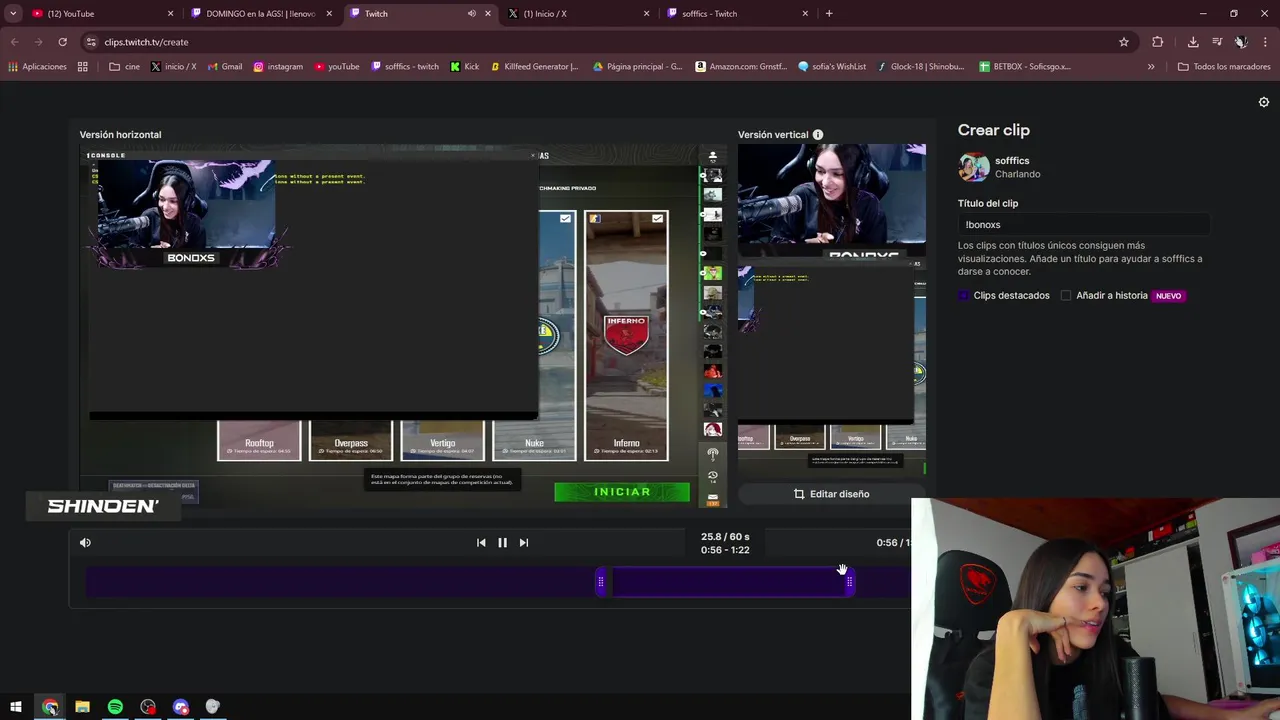1280x720 pixels.
Task: Skip to clip end
Action: pyautogui.click(x=523, y=543)
